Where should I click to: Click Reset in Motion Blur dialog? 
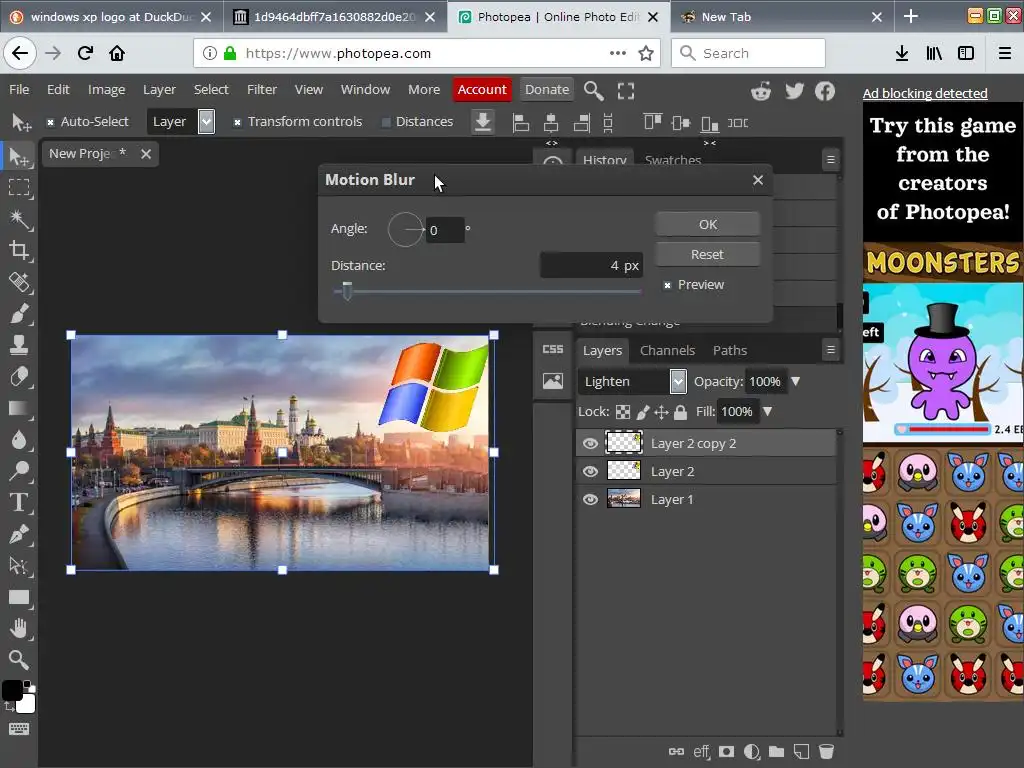coord(707,254)
